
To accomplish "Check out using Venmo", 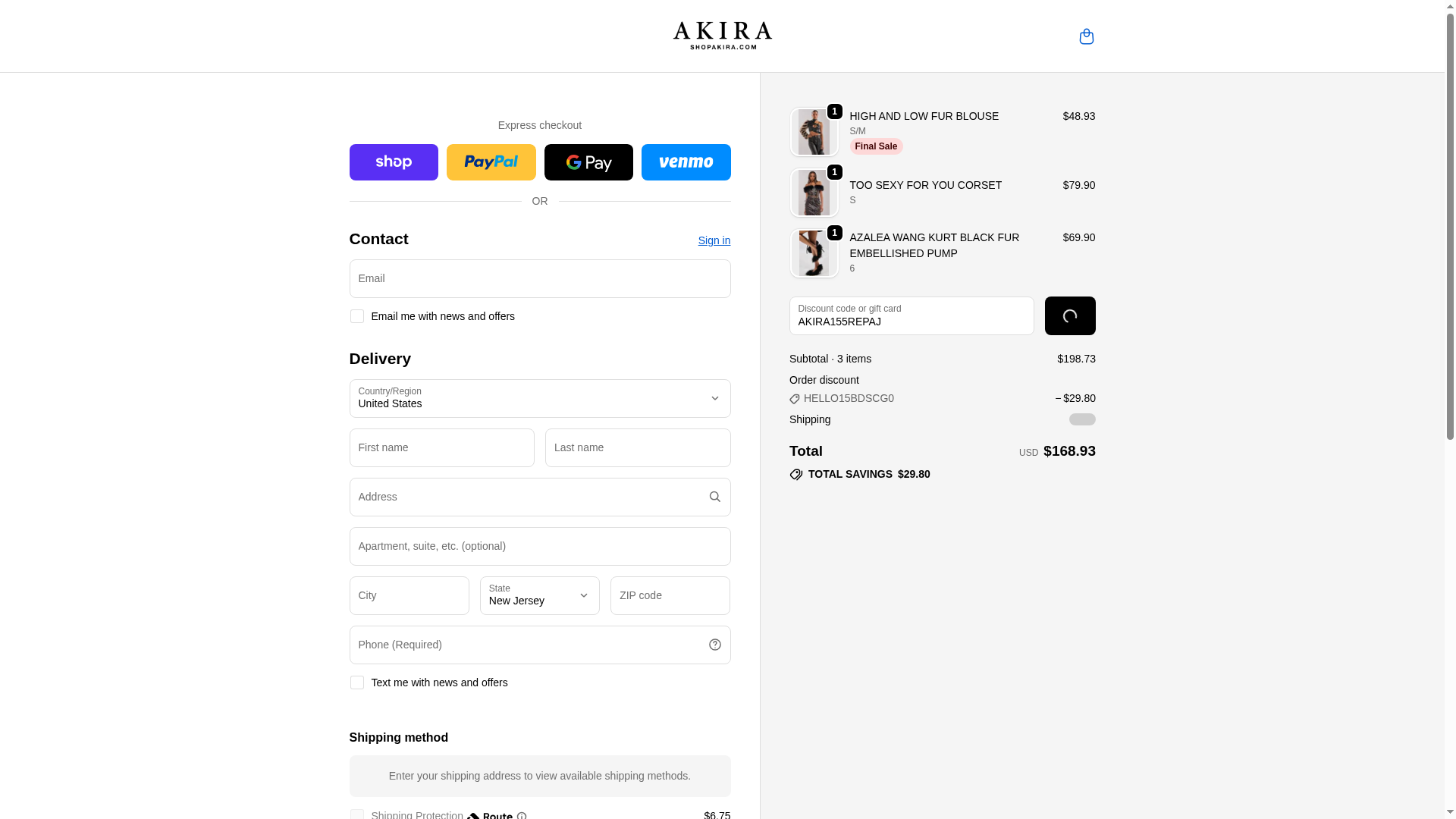I will click(x=686, y=162).
